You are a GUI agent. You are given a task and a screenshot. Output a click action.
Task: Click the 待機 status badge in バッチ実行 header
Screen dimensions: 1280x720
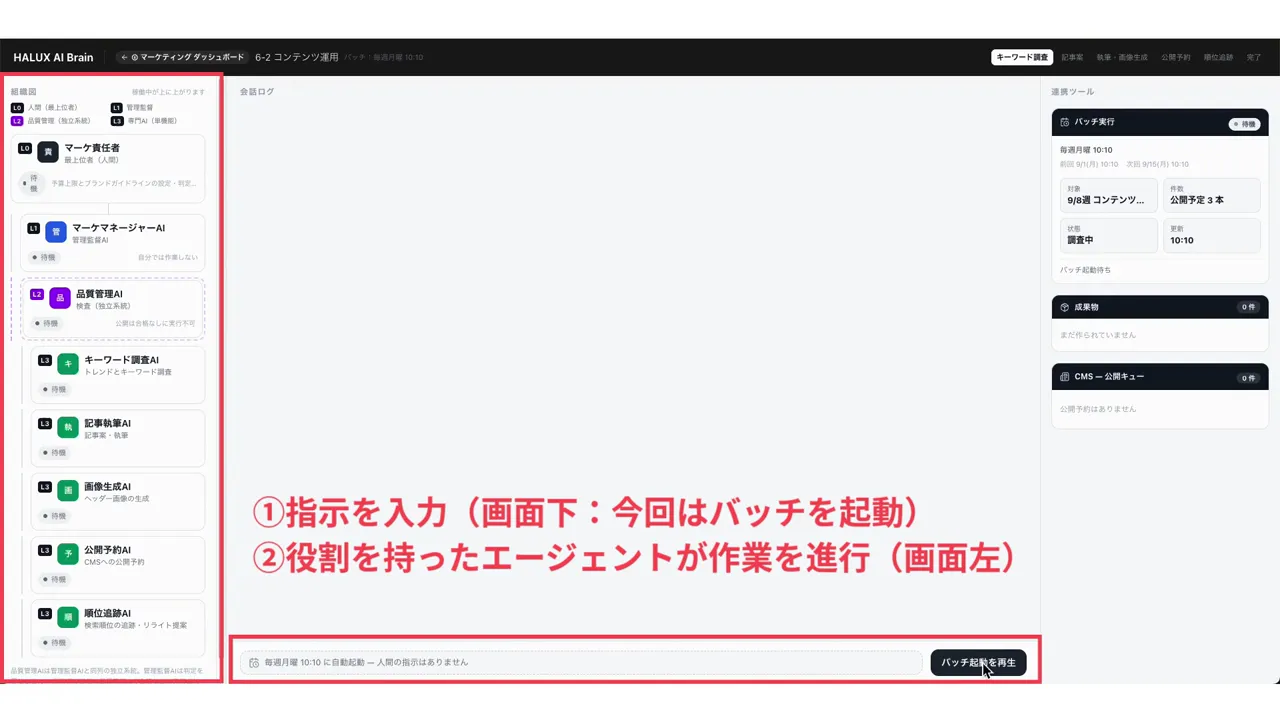(x=1244, y=124)
